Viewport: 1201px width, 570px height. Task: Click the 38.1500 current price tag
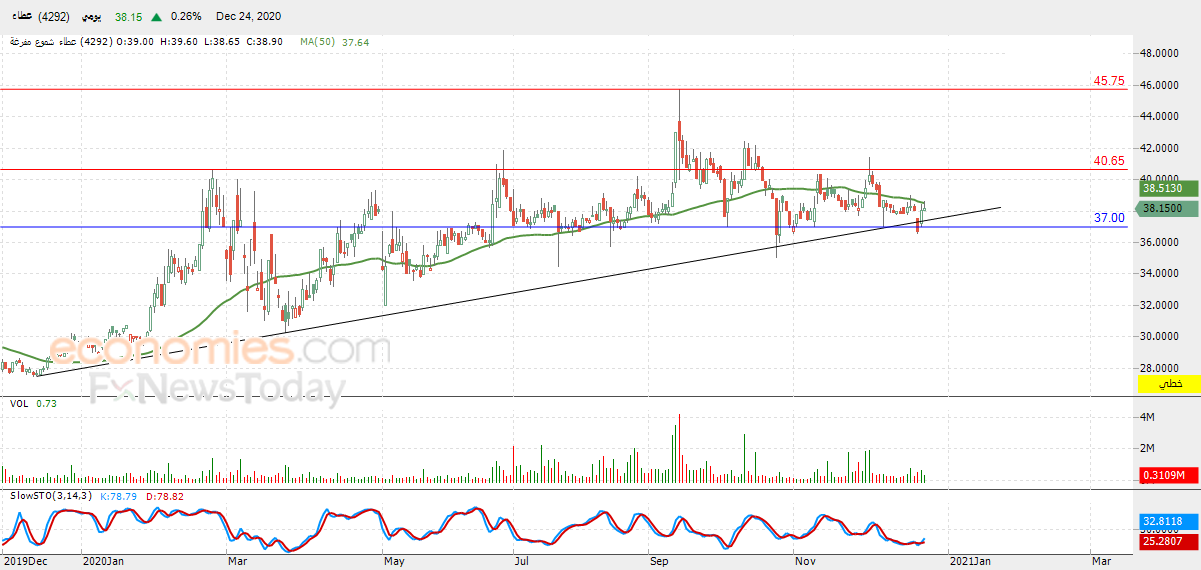coord(1164,208)
